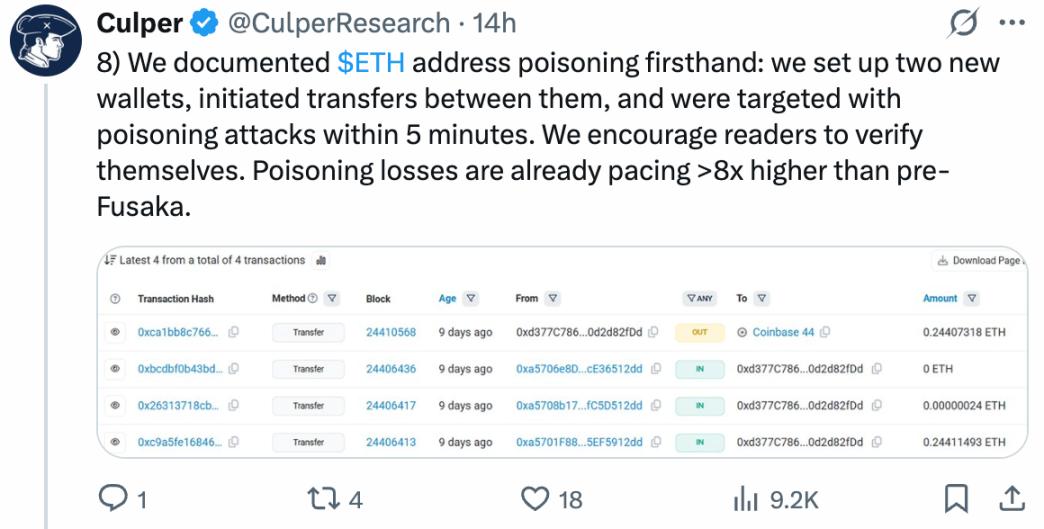Copy the Coinbase 44 address

[826, 333]
